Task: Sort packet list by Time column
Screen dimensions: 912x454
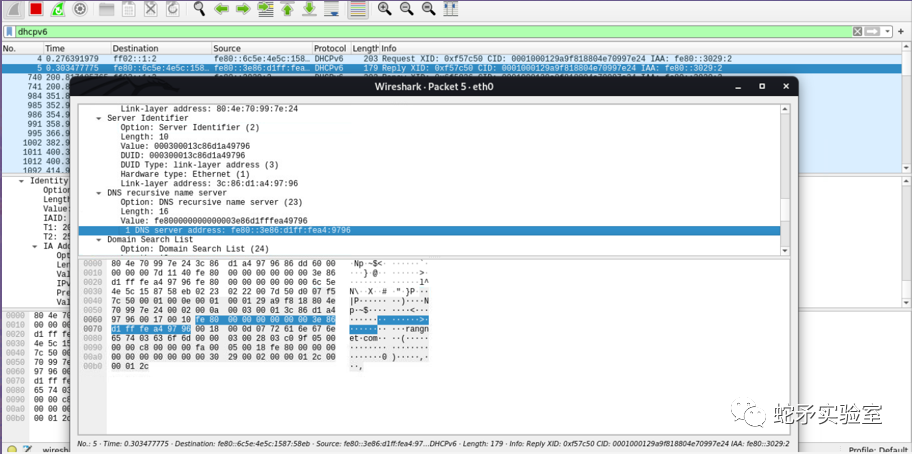Action: coord(77,48)
